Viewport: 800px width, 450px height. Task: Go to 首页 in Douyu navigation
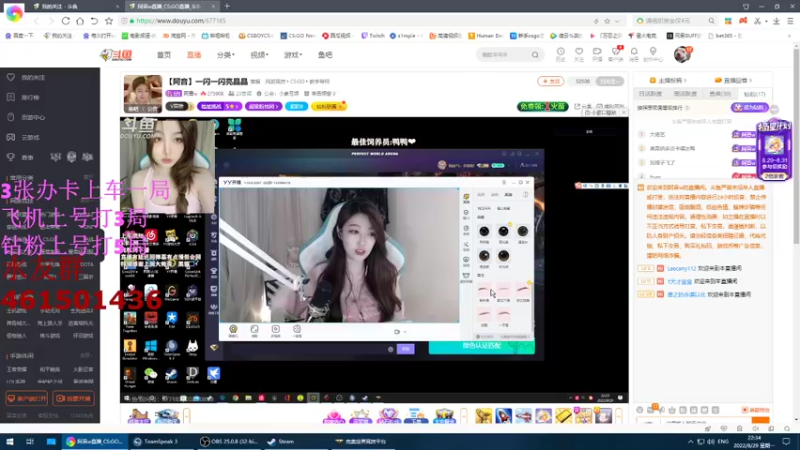pyautogui.click(x=164, y=55)
